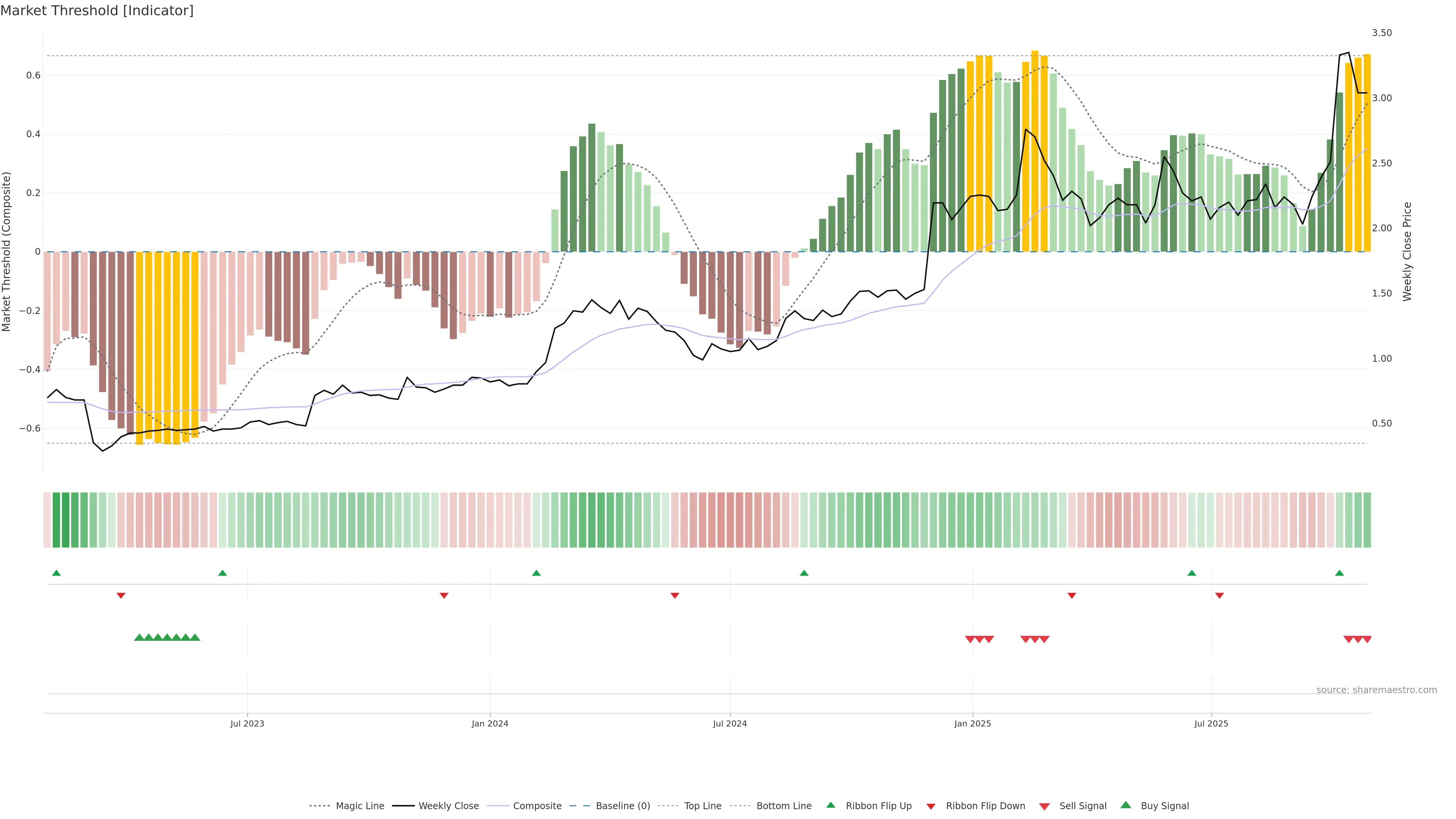Toggle the Top Line legend entry

coord(703,806)
